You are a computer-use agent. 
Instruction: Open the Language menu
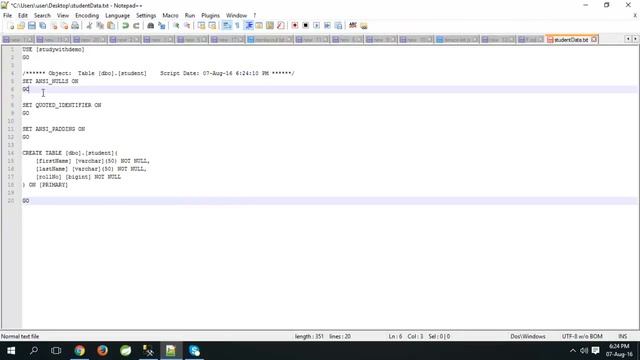click(x=117, y=16)
